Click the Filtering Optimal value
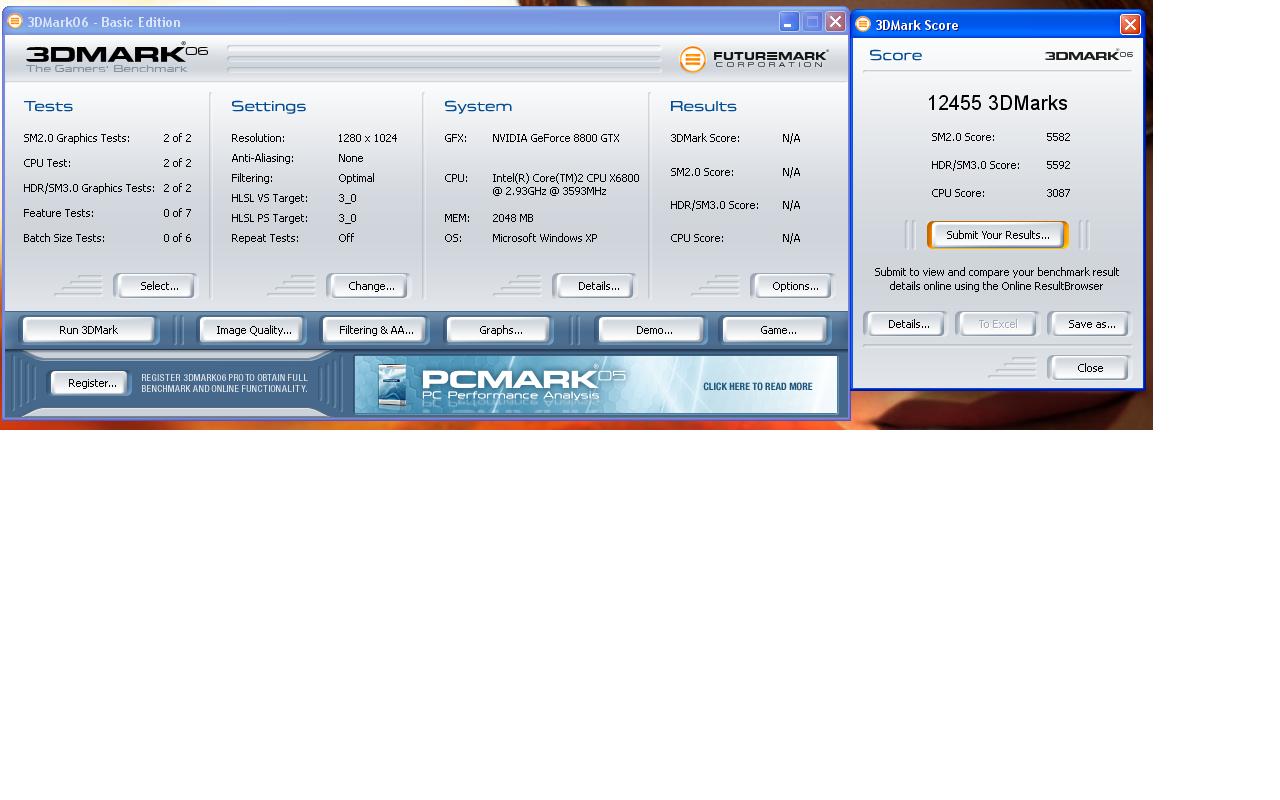The height and width of the screenshot is (800, 1280). point(356,178)
